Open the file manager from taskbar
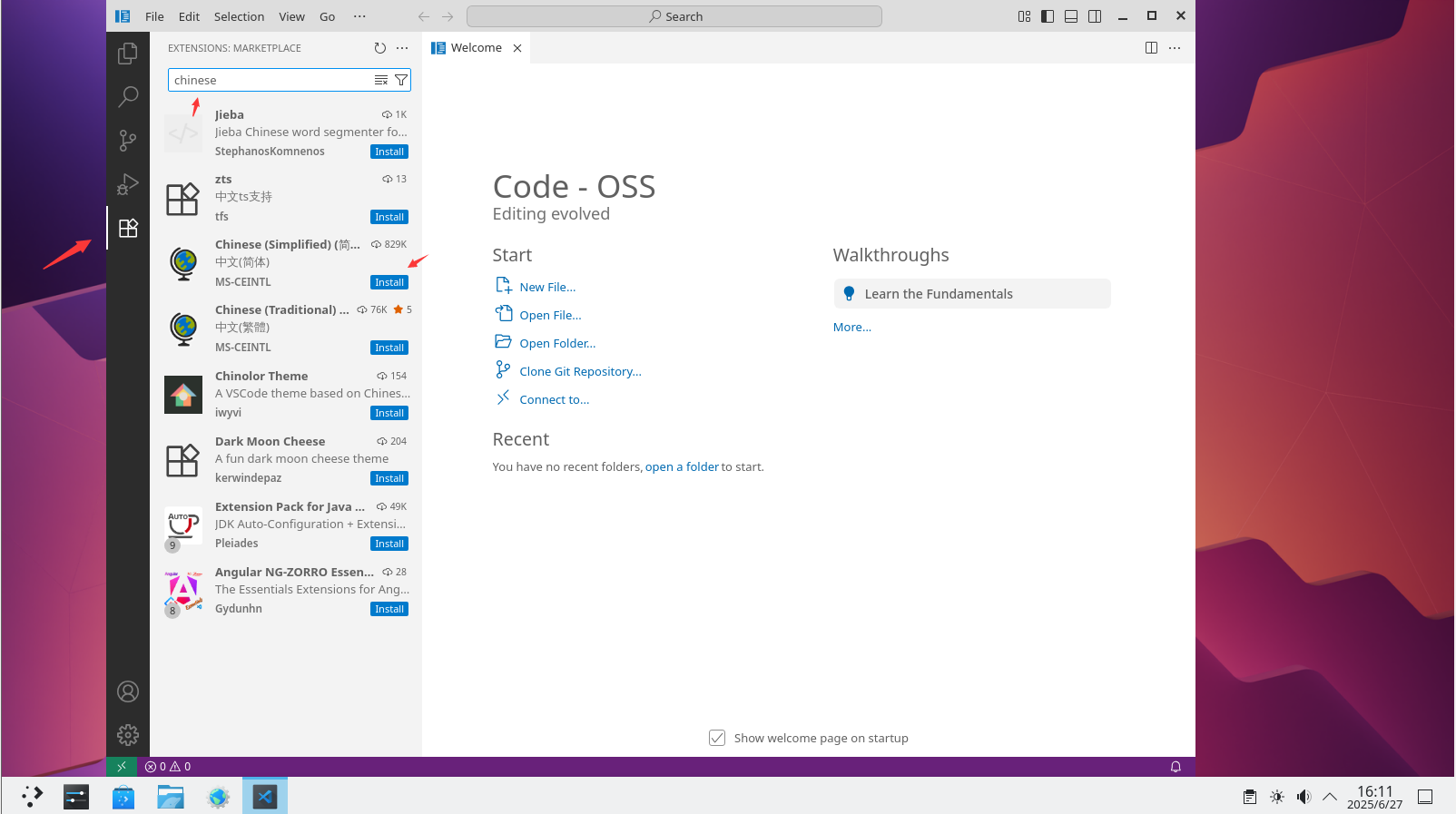 tap(171, 797)
